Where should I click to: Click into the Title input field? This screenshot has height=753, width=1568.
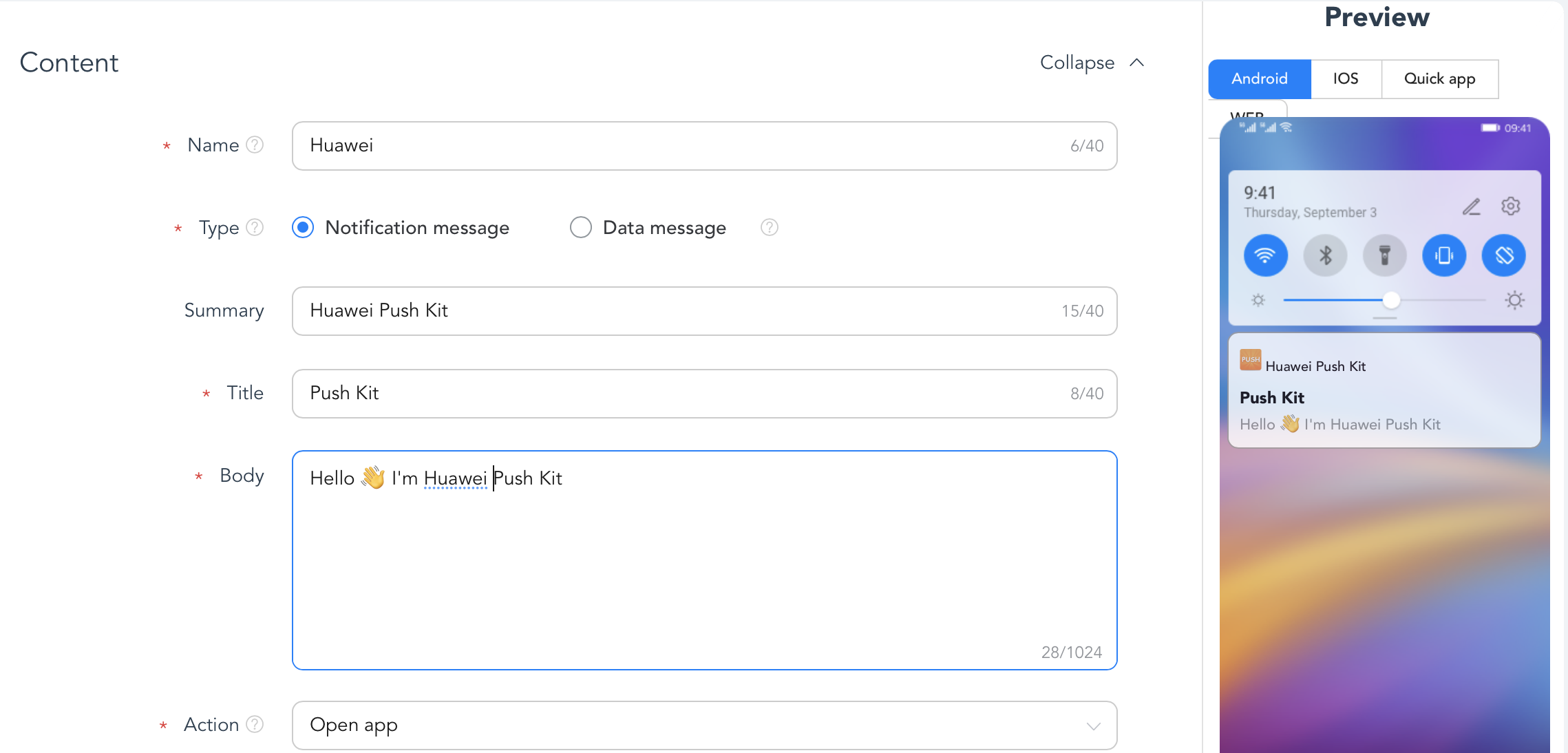(x=704, y=394)
